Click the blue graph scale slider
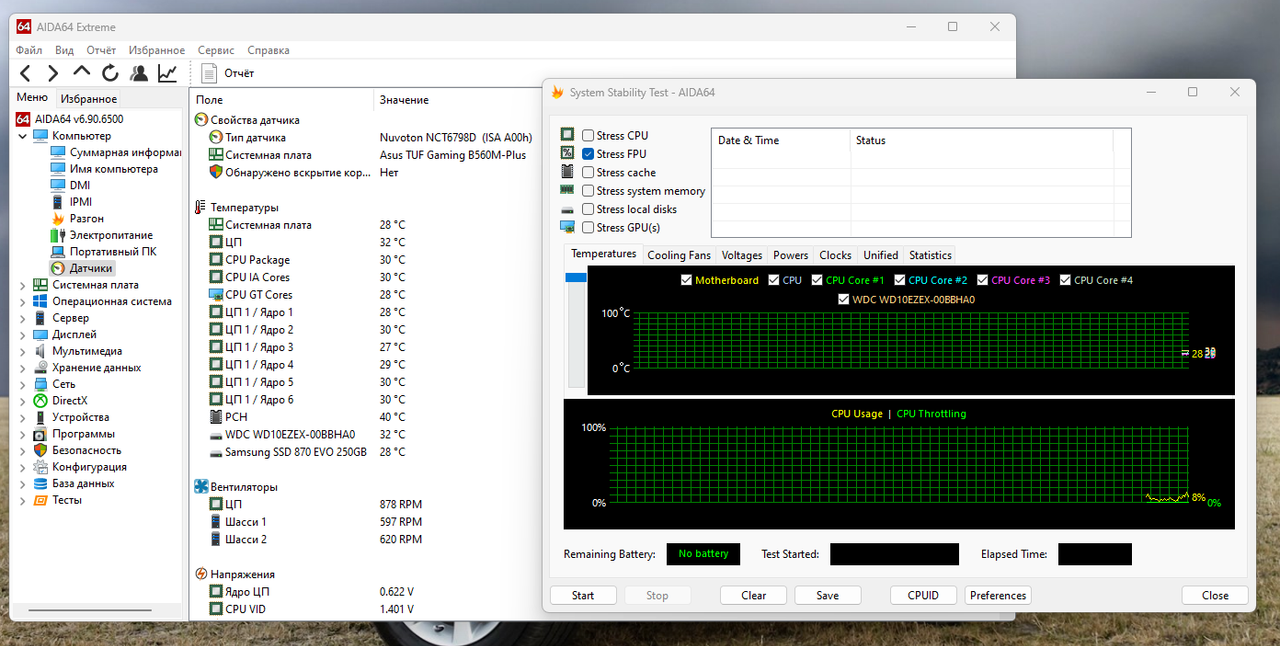This screenshot has height=646, width=1280. pyautogui.click(x=576, y=278)
